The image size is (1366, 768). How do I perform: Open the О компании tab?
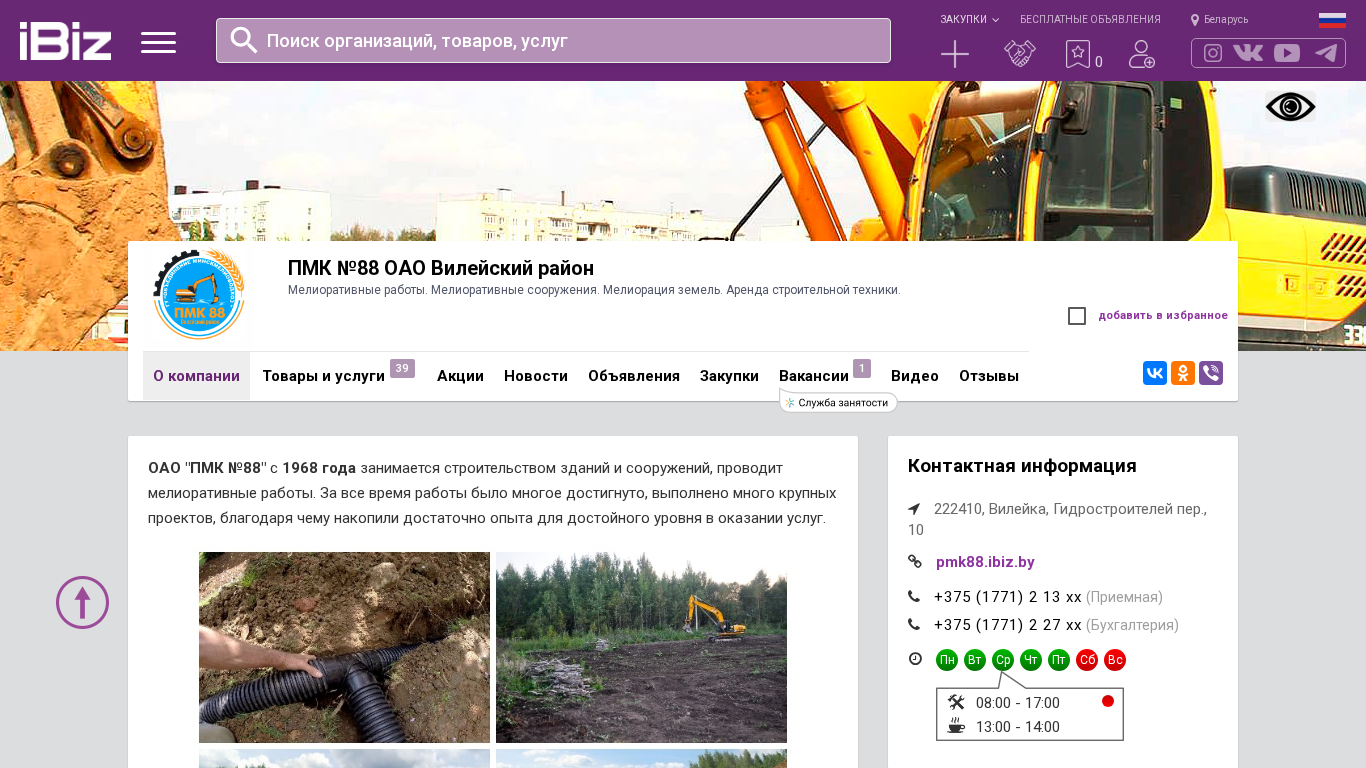(x=196, y=376)
